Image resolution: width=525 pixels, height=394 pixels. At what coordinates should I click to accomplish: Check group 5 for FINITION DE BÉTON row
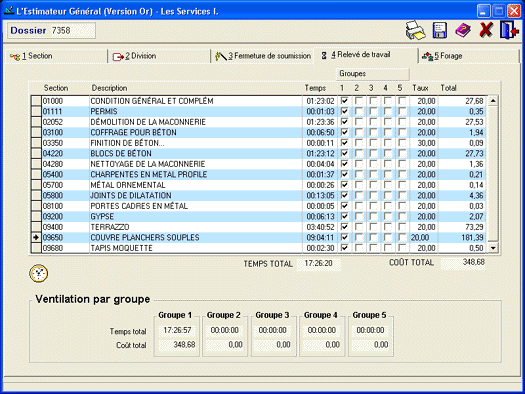(402, 143)
